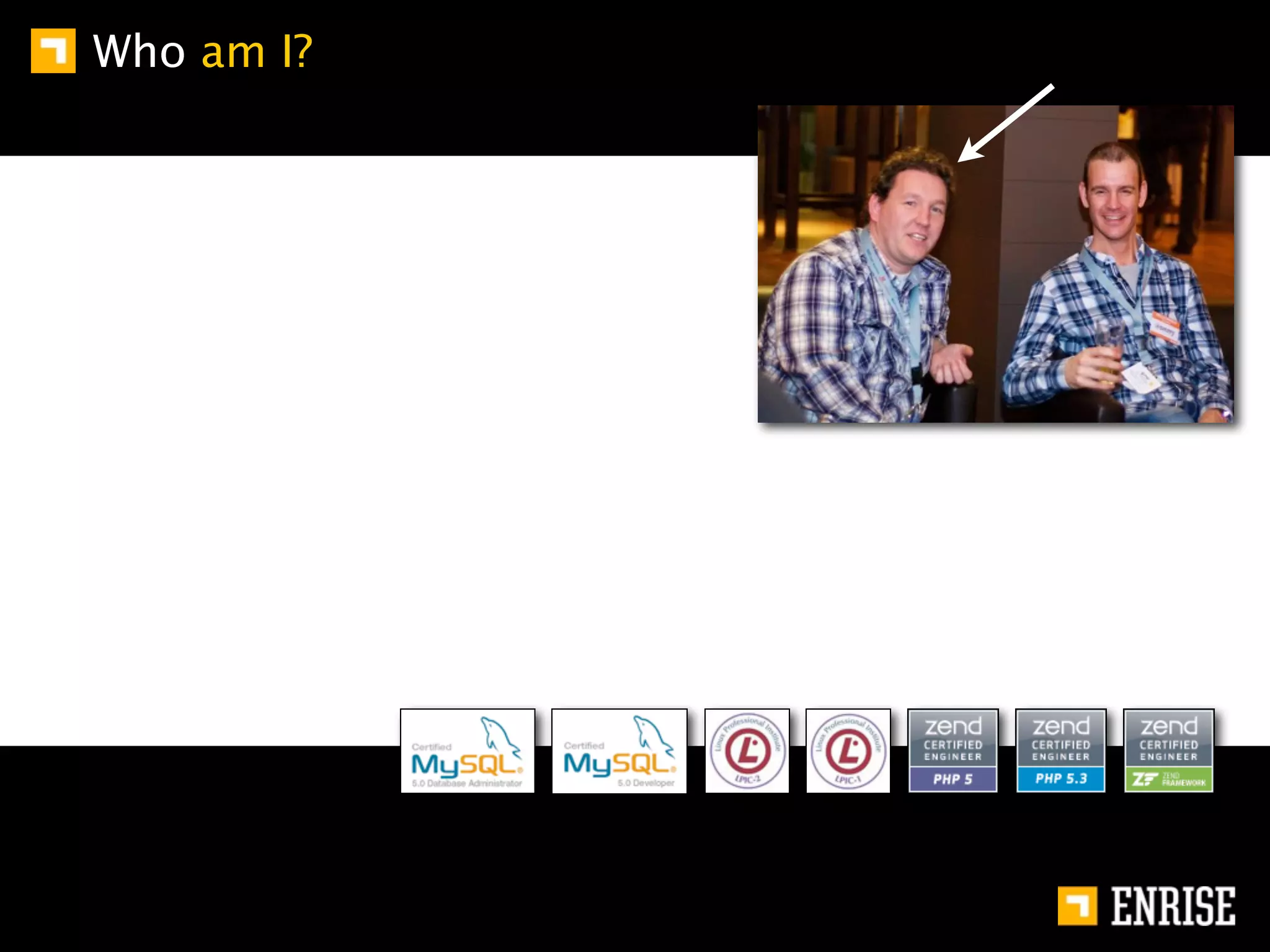
Task: Select the LPIC-2 certification logo
Action: pos(747,751)
